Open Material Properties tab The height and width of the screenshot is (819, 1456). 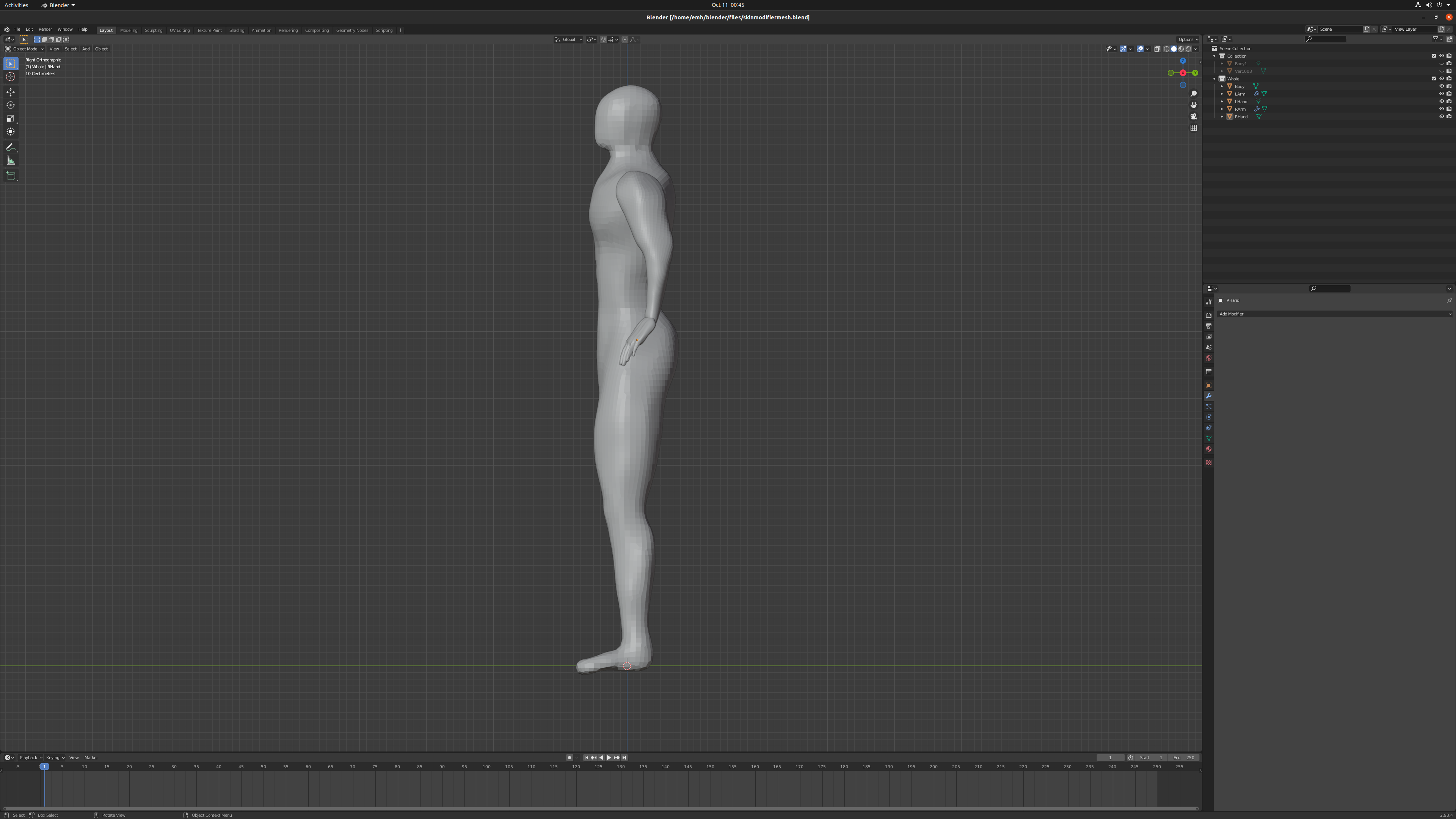click(1208, 449)
